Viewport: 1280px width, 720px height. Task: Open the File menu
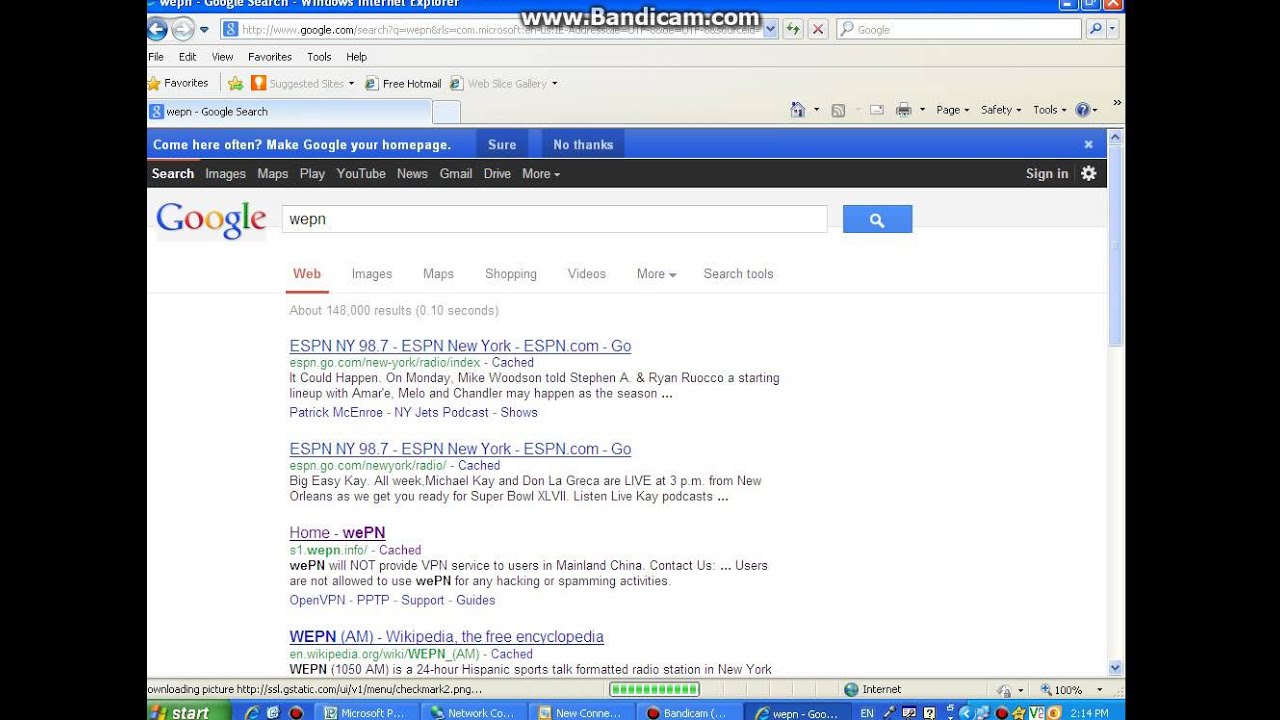[156, 57]
